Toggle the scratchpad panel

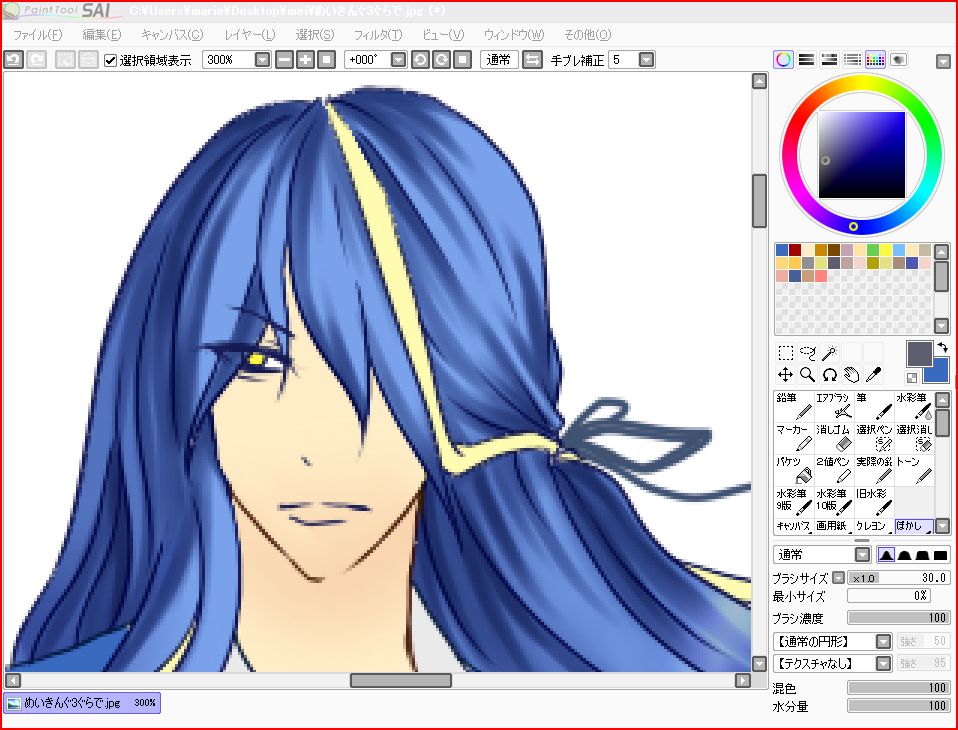898,60
